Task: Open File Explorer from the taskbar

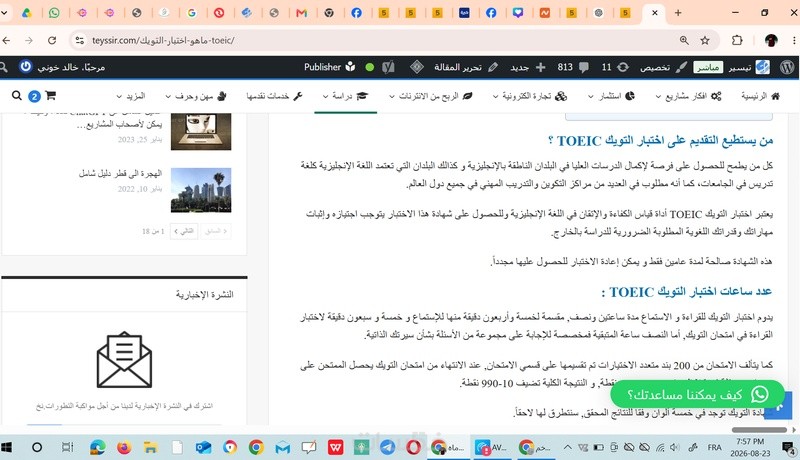Action: [x=150, y=447]
